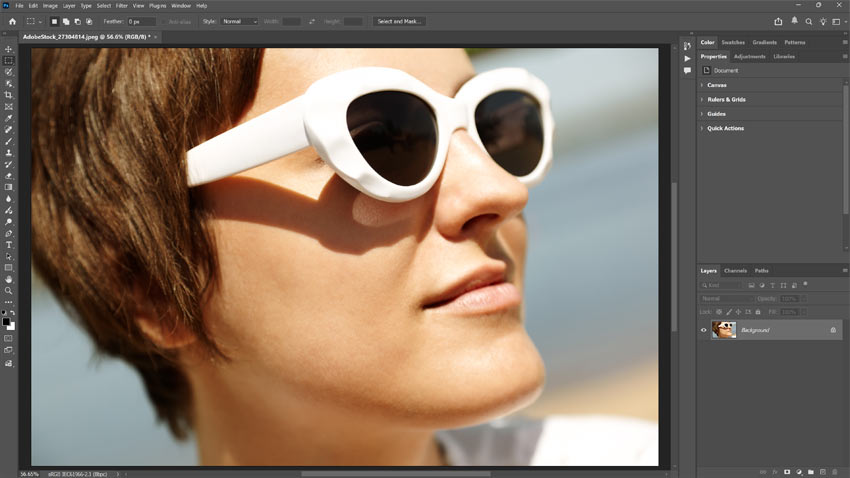Viewport: 850px width, 478px height.
Task: Select the Crop tool
Action: [x=9, y=95]
